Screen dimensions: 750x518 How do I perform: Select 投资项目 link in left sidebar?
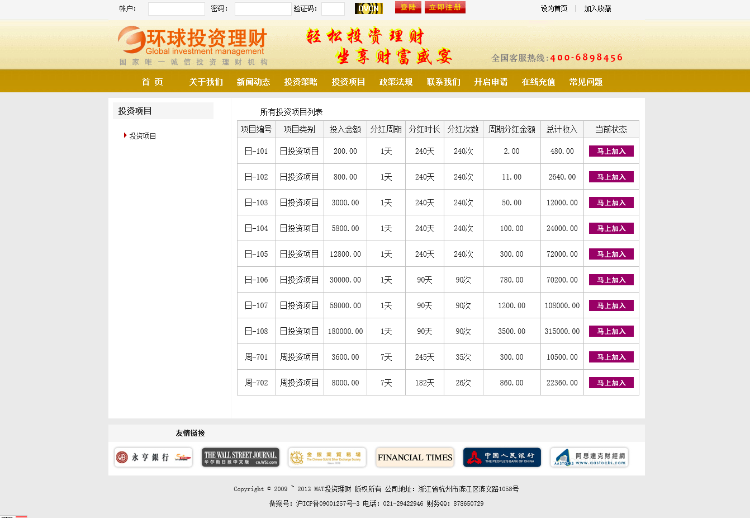[x=142, y=136]
